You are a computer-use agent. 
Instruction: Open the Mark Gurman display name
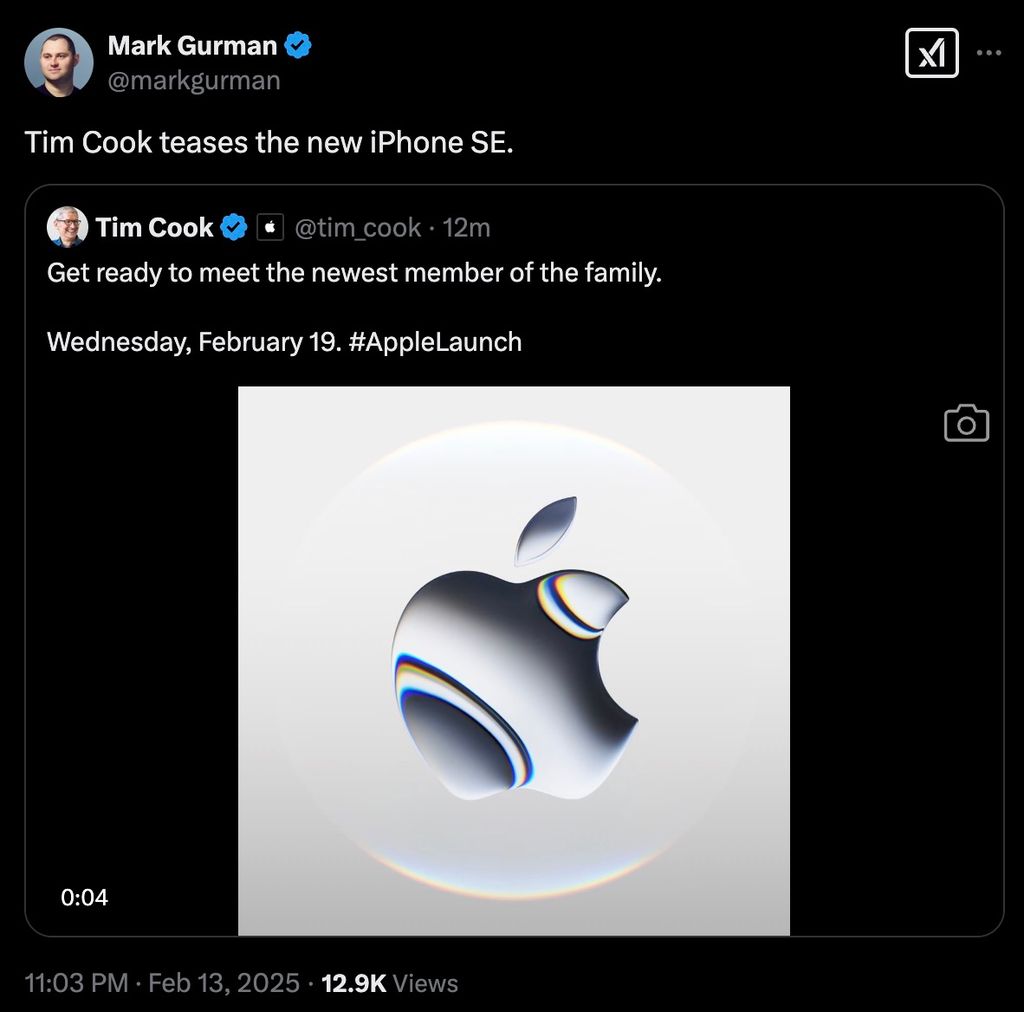[192, 45]
